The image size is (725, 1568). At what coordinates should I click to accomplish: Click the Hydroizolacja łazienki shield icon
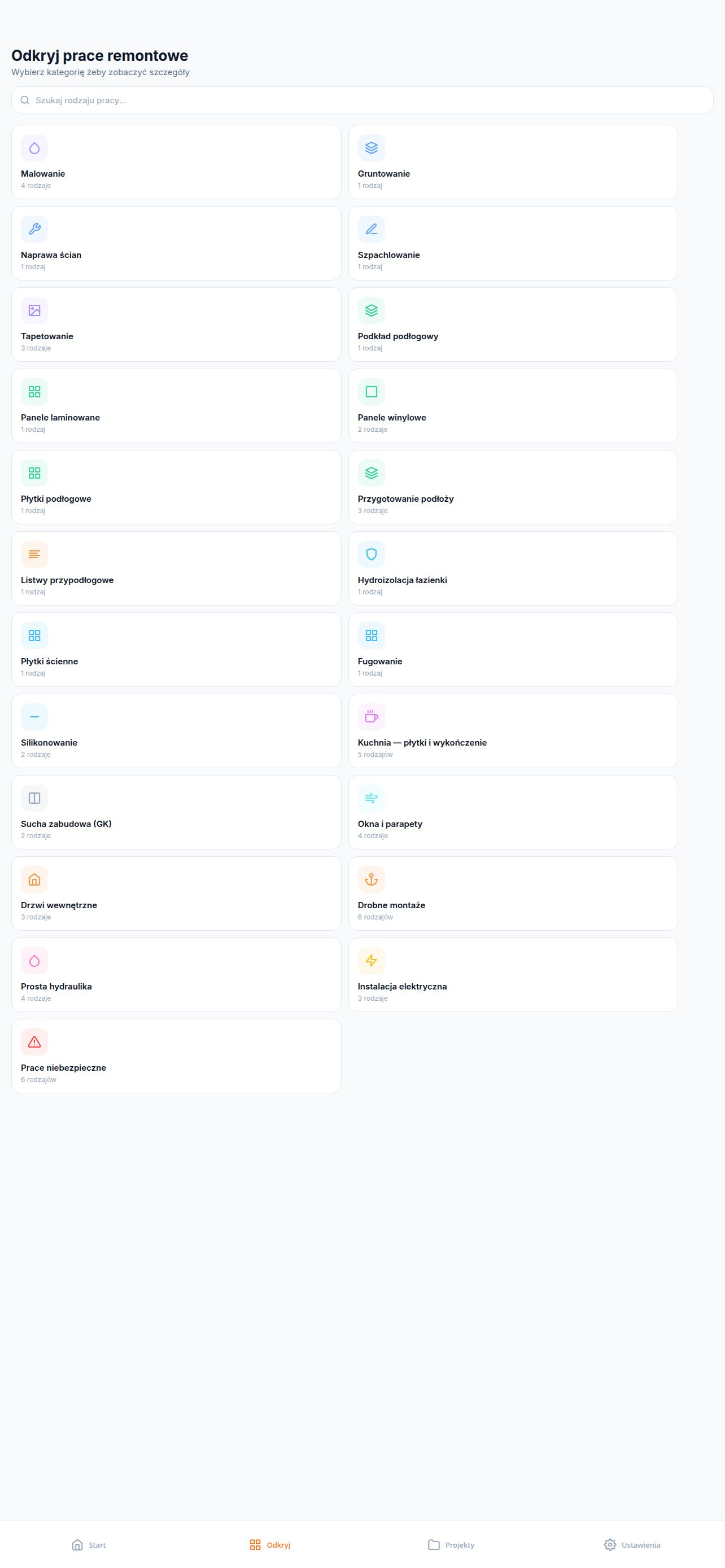tap(372, 554)
